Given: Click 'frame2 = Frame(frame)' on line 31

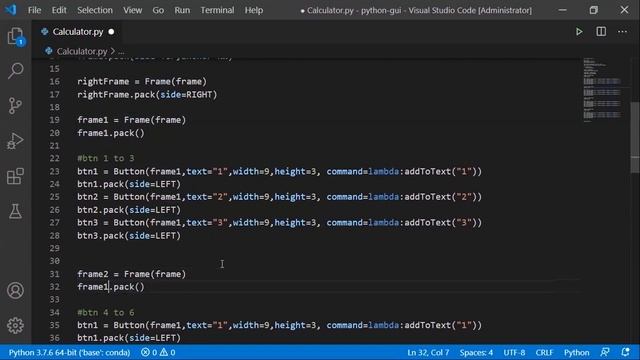Looking at the screenshot, I should tap(131, 274).
